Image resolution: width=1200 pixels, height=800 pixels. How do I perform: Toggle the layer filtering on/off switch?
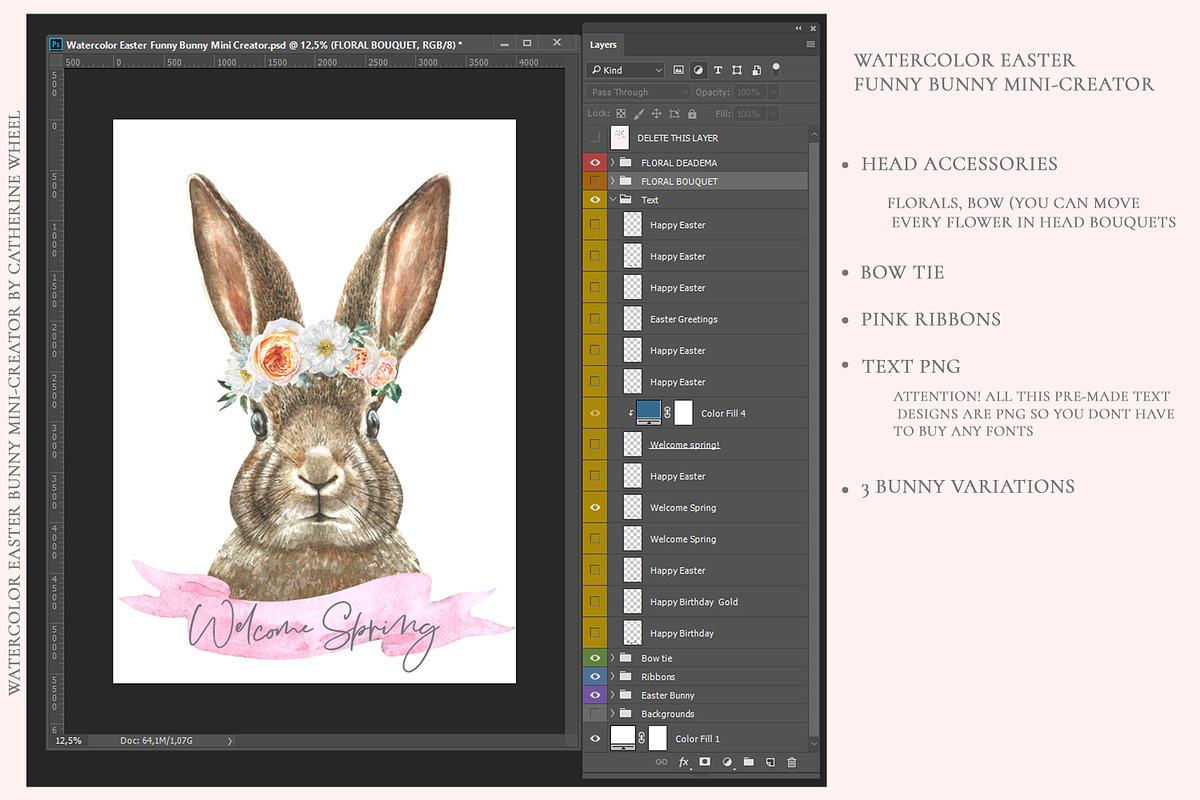tap(775, 69)
